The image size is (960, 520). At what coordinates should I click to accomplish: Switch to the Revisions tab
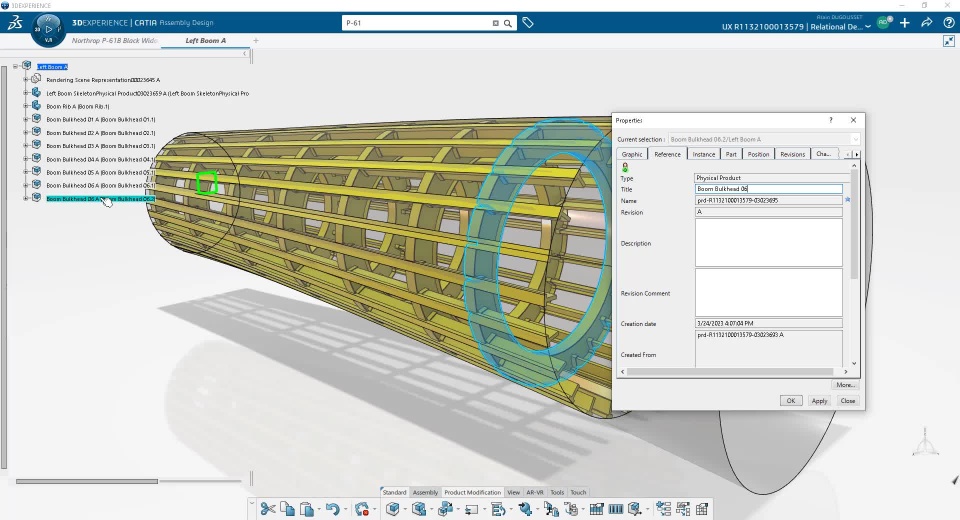click(792, 154)
